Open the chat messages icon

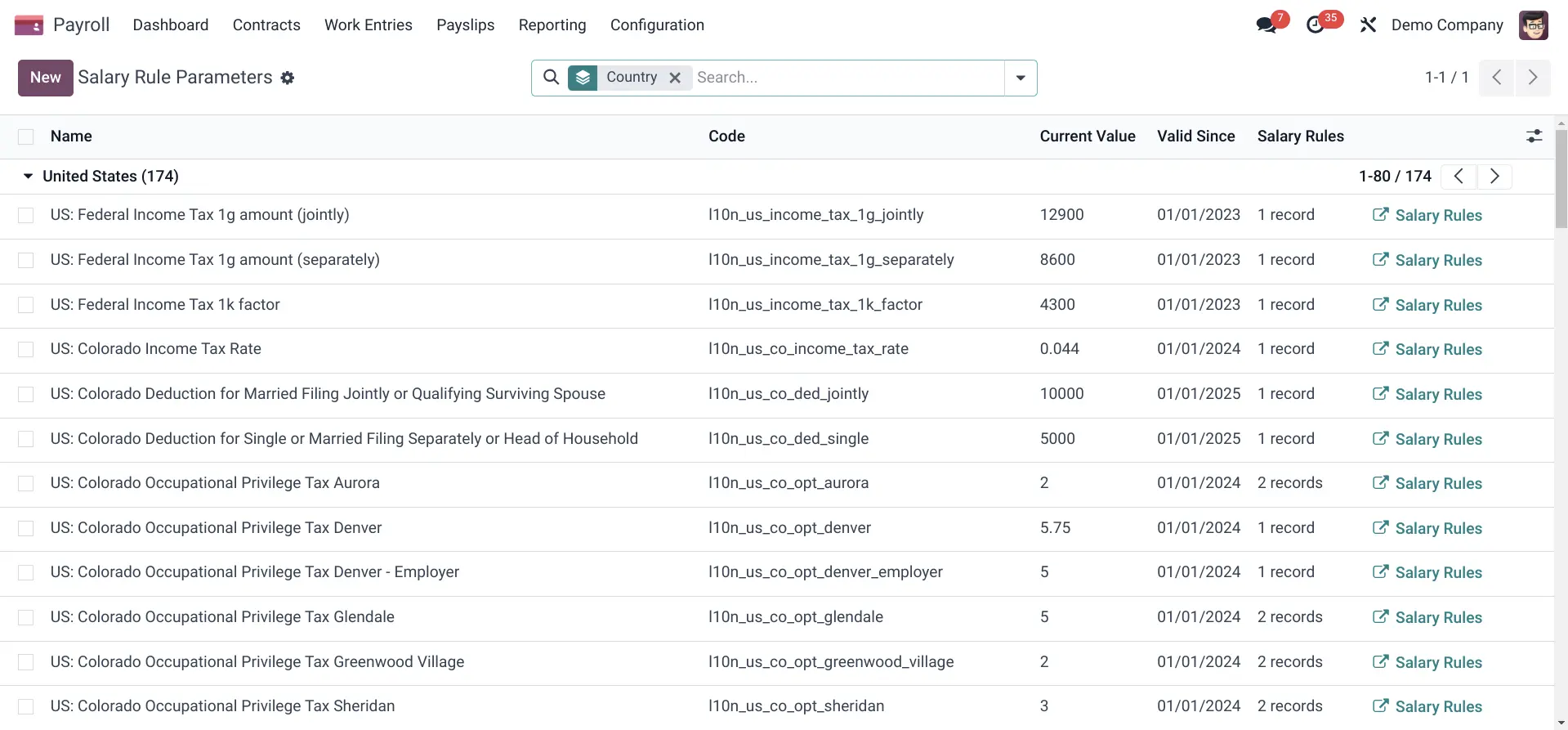(1266, 25)
